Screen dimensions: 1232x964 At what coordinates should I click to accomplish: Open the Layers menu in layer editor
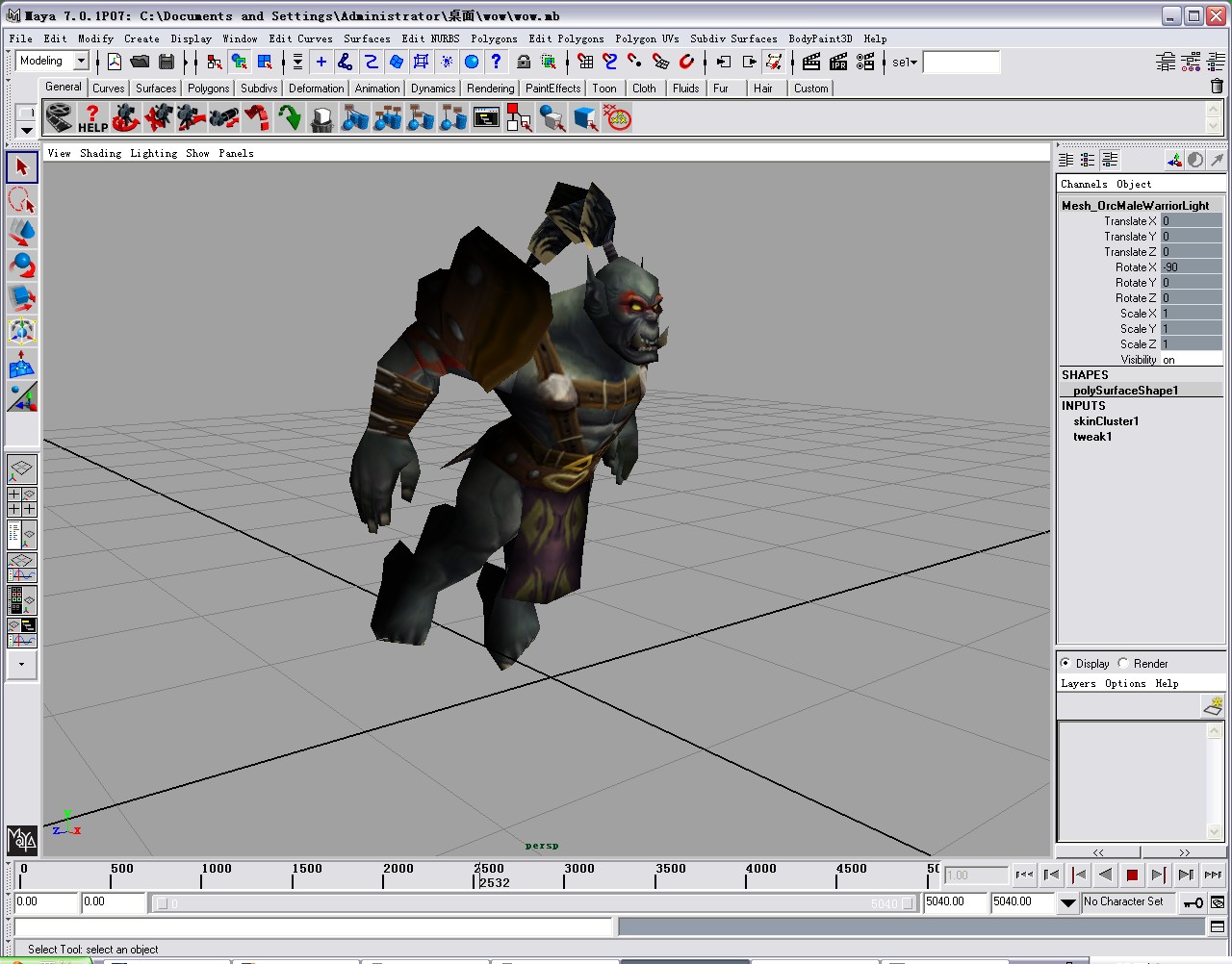[x=1078, y=683]
